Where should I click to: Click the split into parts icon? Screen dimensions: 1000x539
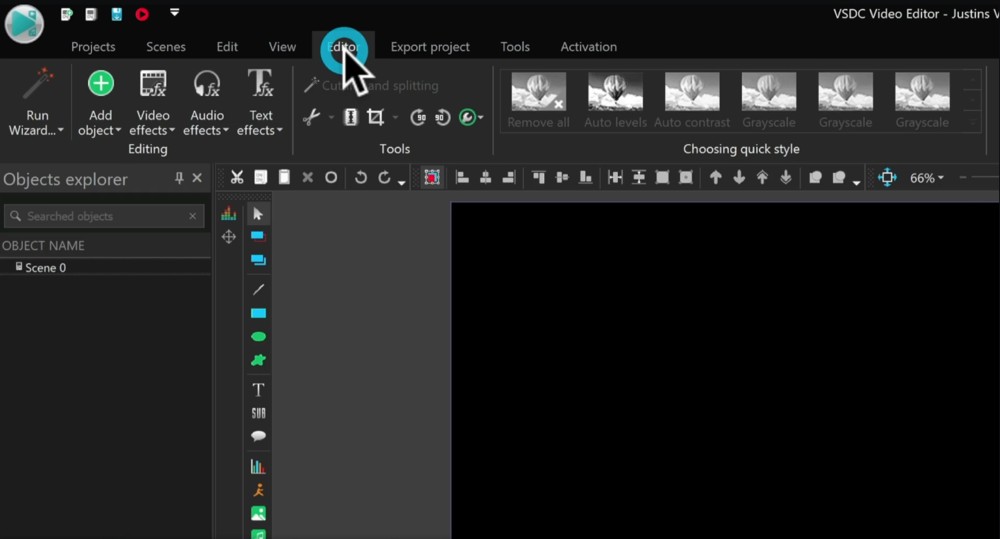coord(351,117)
